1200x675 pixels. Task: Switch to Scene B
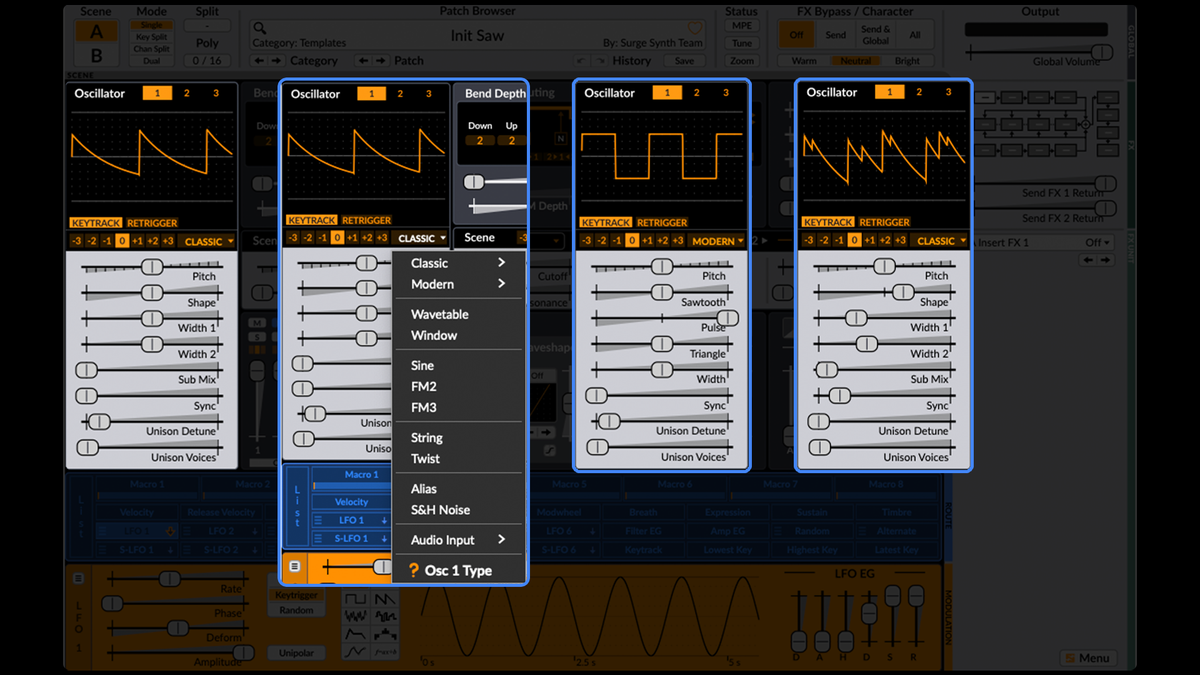coord(95,56)
